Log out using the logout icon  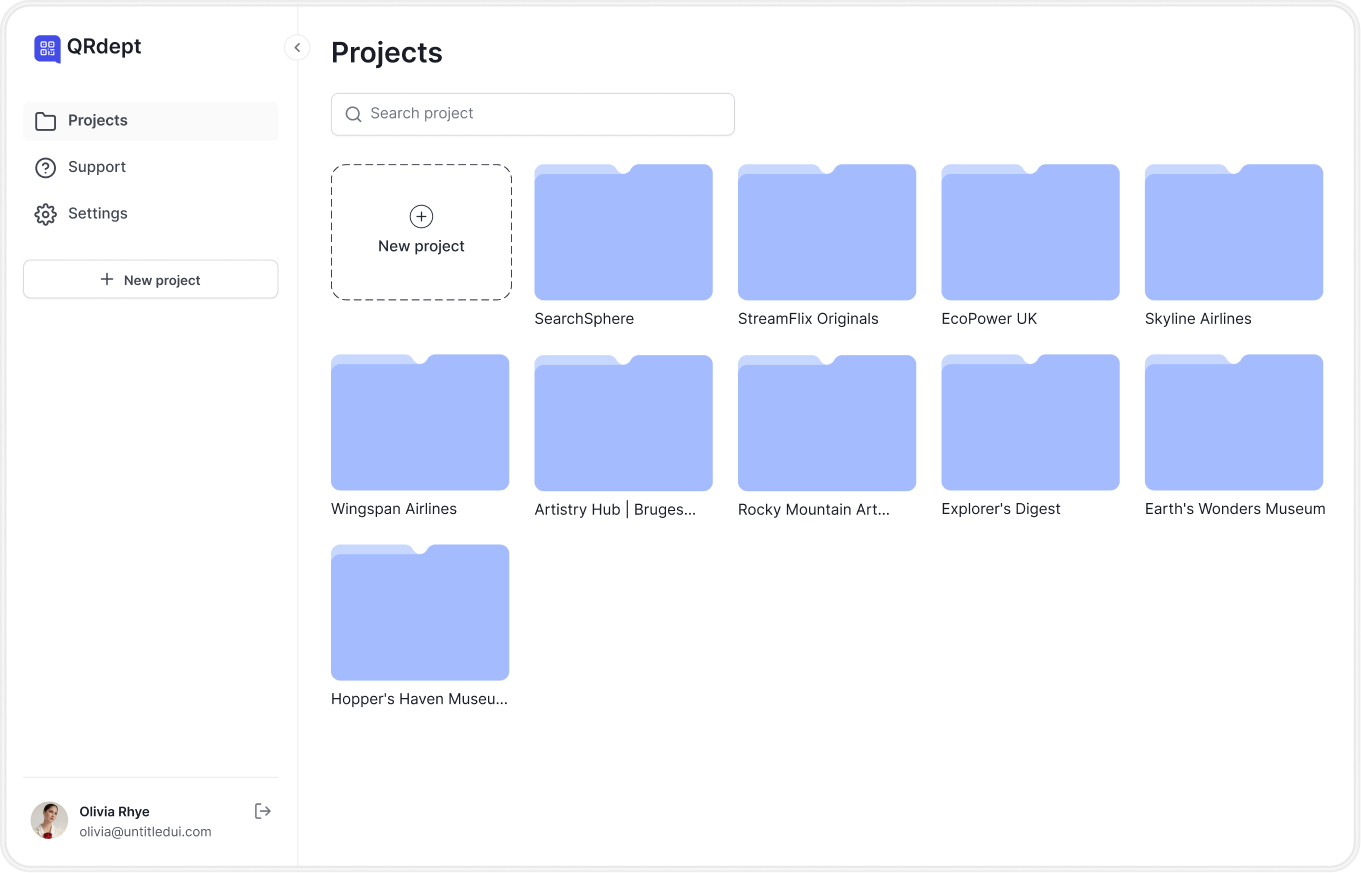[262, 811]
